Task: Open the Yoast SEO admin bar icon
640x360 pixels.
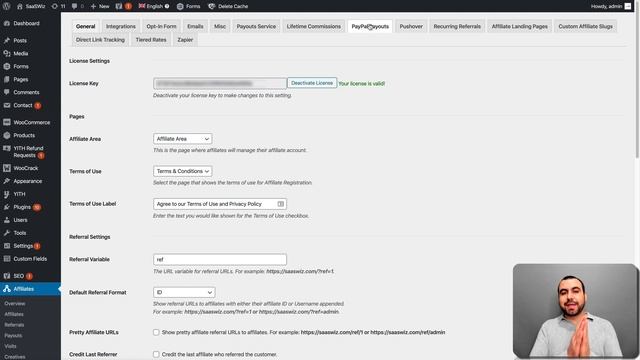Action: click(119, 6)
